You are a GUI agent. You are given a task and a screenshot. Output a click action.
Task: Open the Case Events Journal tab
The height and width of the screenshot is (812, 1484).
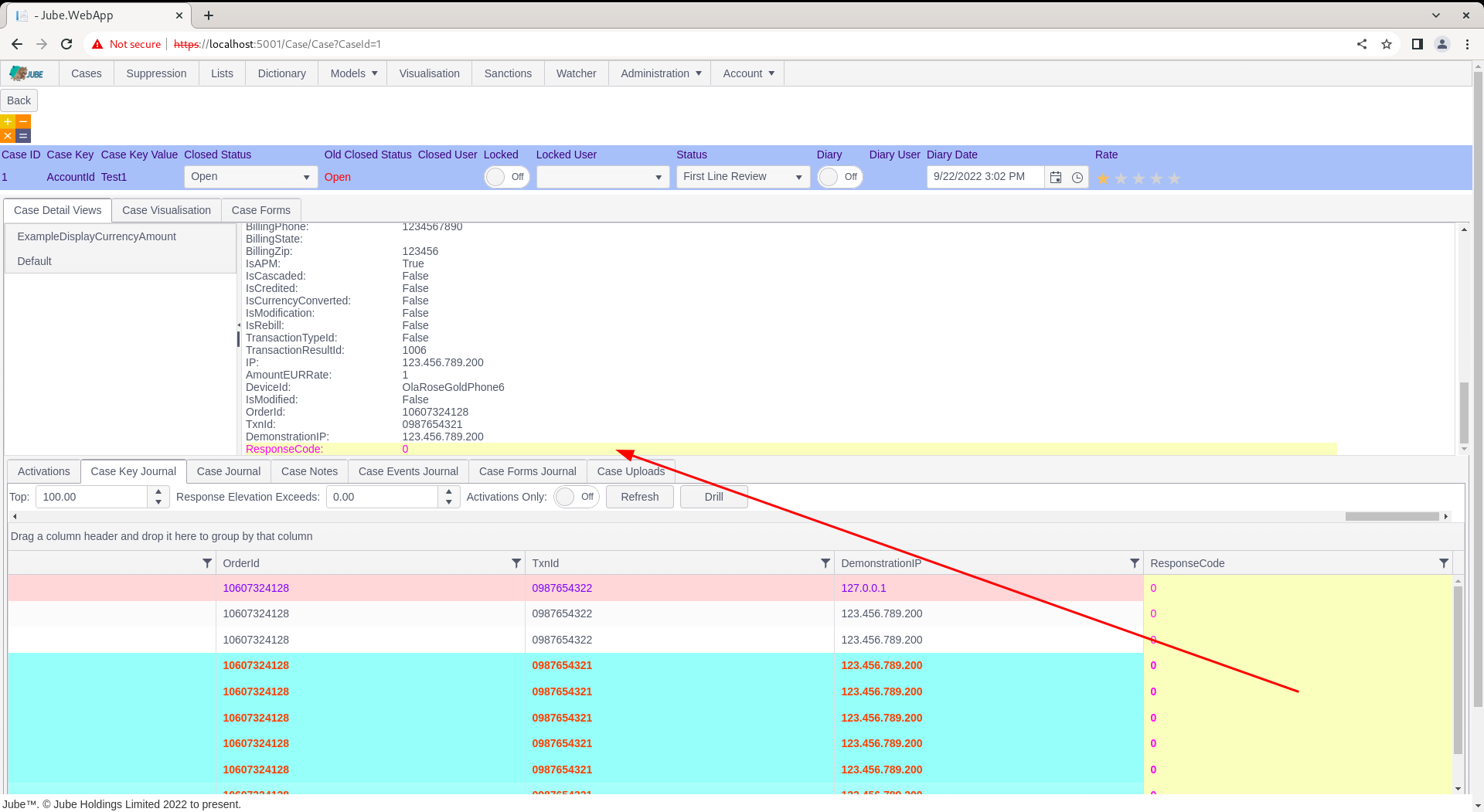click(408, 471)
